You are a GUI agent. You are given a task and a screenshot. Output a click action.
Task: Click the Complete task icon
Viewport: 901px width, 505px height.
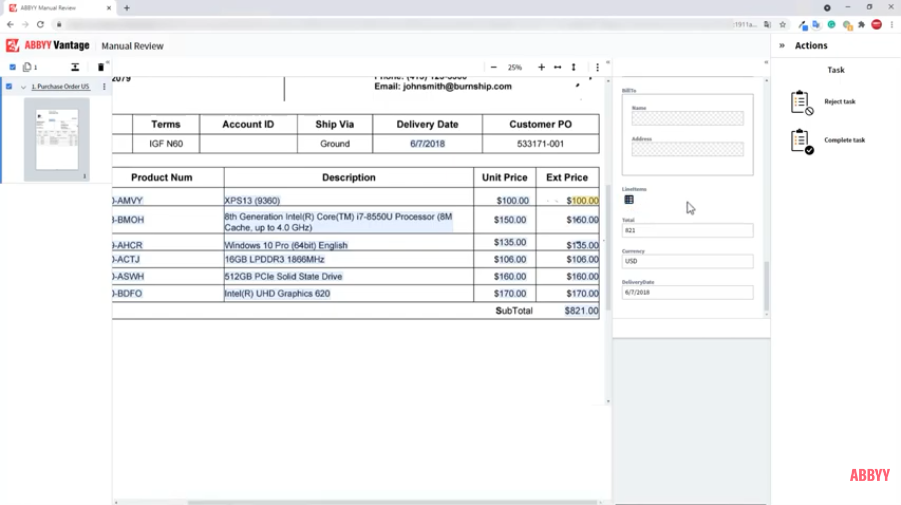(801, 141)
